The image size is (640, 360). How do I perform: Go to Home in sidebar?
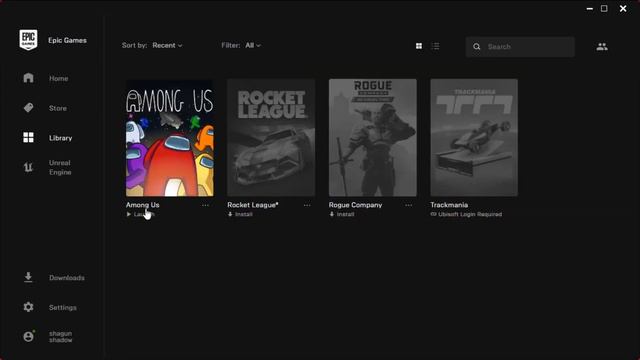(x=58, y=78)
